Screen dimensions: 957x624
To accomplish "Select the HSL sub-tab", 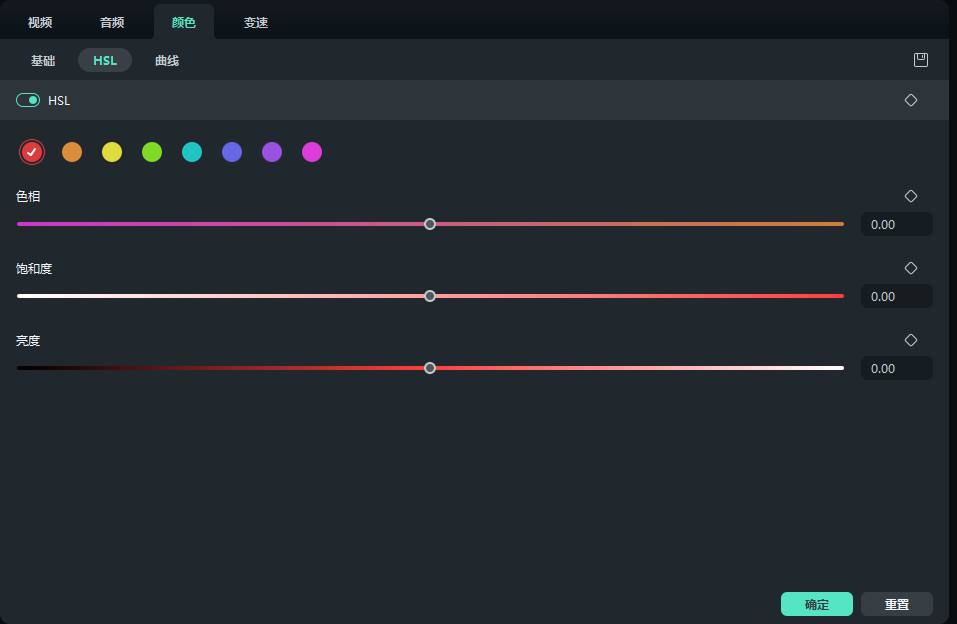I will click(x=105, y=60).
